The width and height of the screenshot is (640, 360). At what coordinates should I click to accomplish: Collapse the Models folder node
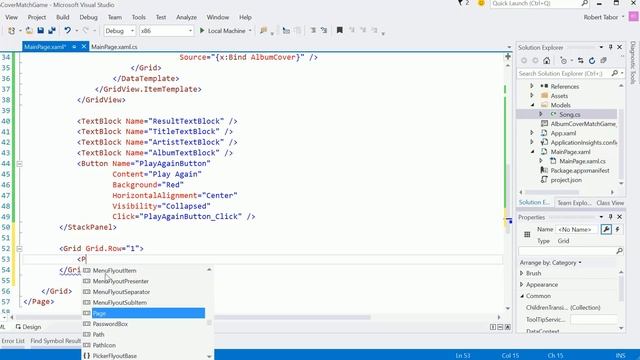tap(532, 105)
